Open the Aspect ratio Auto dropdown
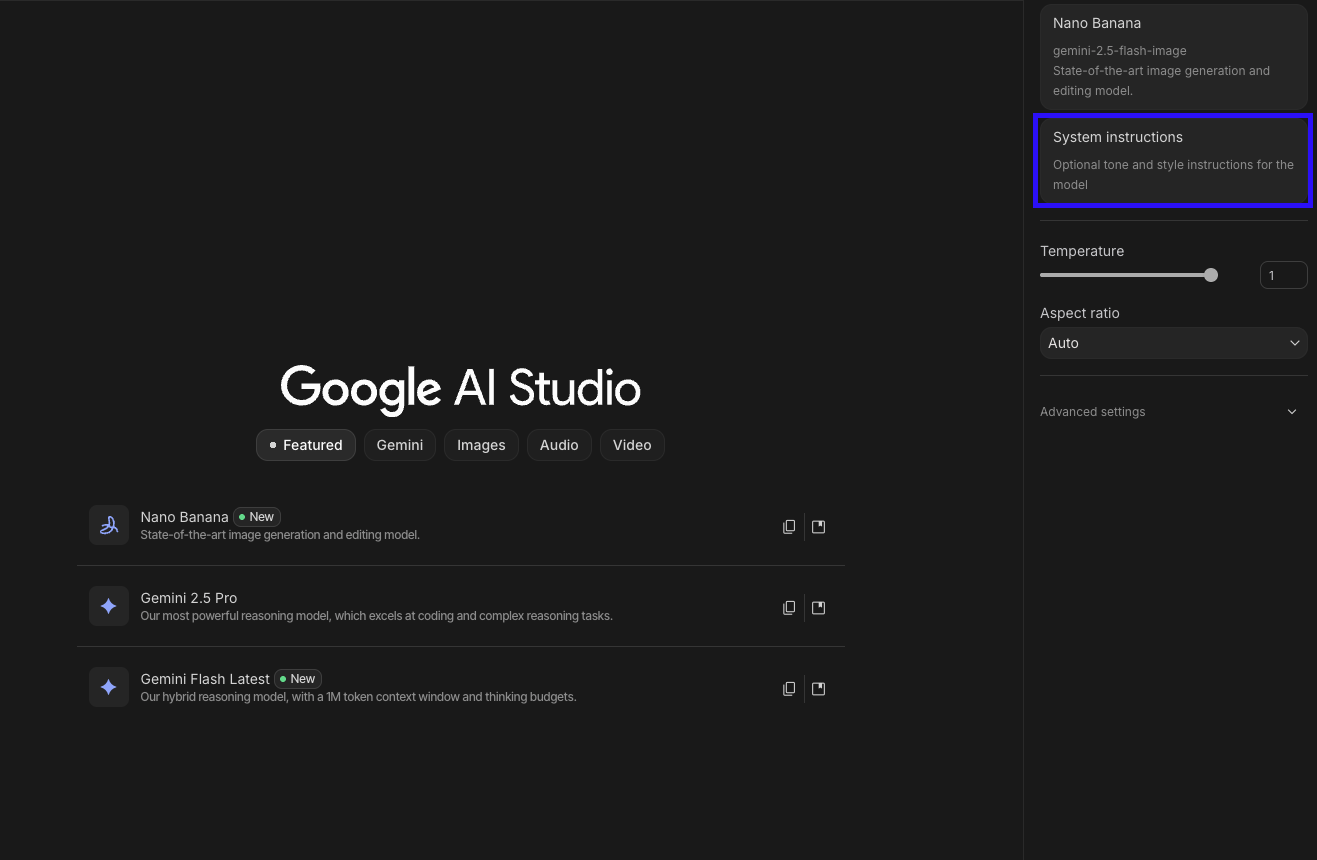The image size is (1317, 860). pyautogui.click(x=1174, y=343)
